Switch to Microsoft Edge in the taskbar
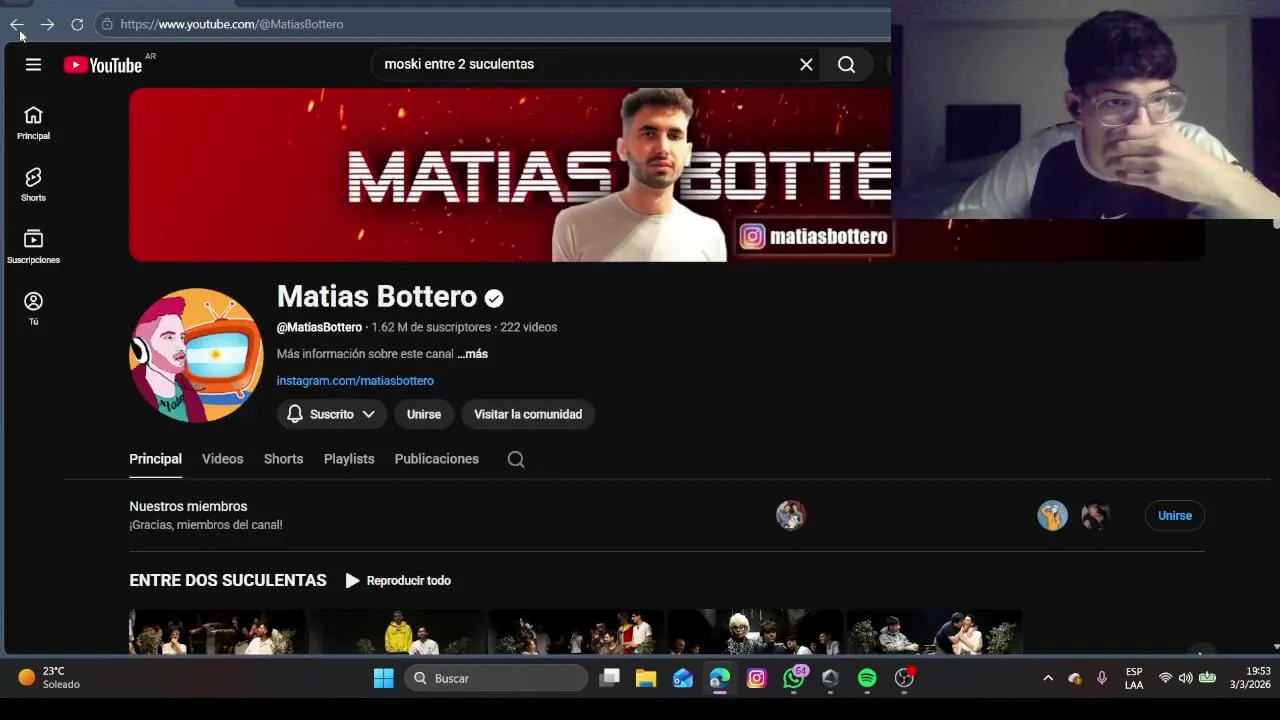The height and width of the screenshot is (720, 1280). click(720, 678)
